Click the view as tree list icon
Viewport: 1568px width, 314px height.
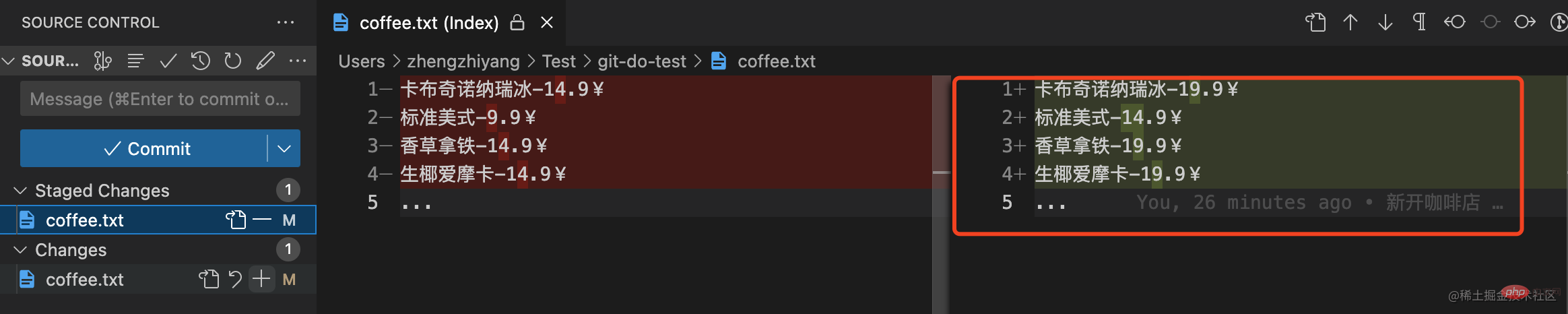coord(135,61)
